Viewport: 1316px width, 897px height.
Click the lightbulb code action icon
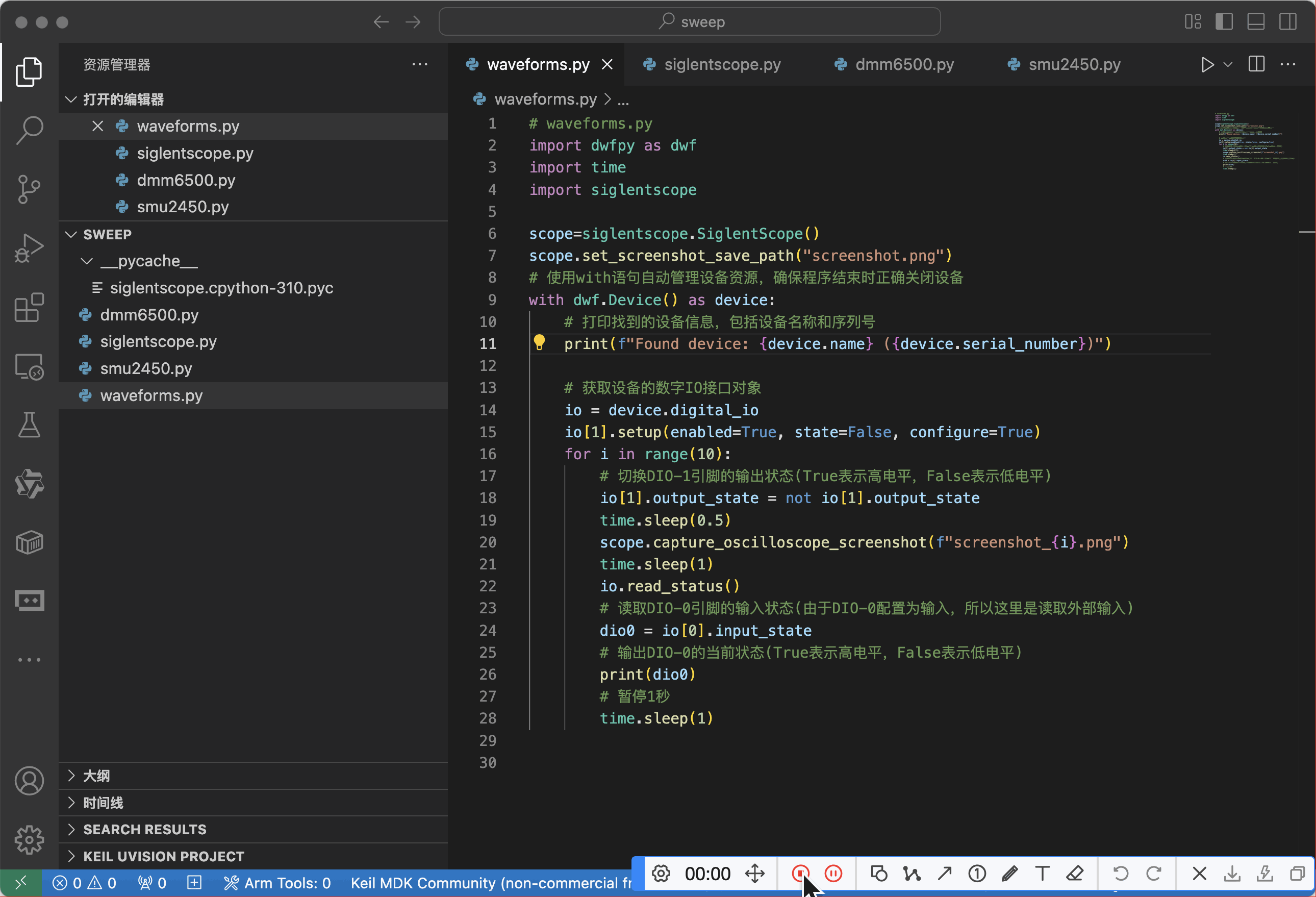(539, 342)
